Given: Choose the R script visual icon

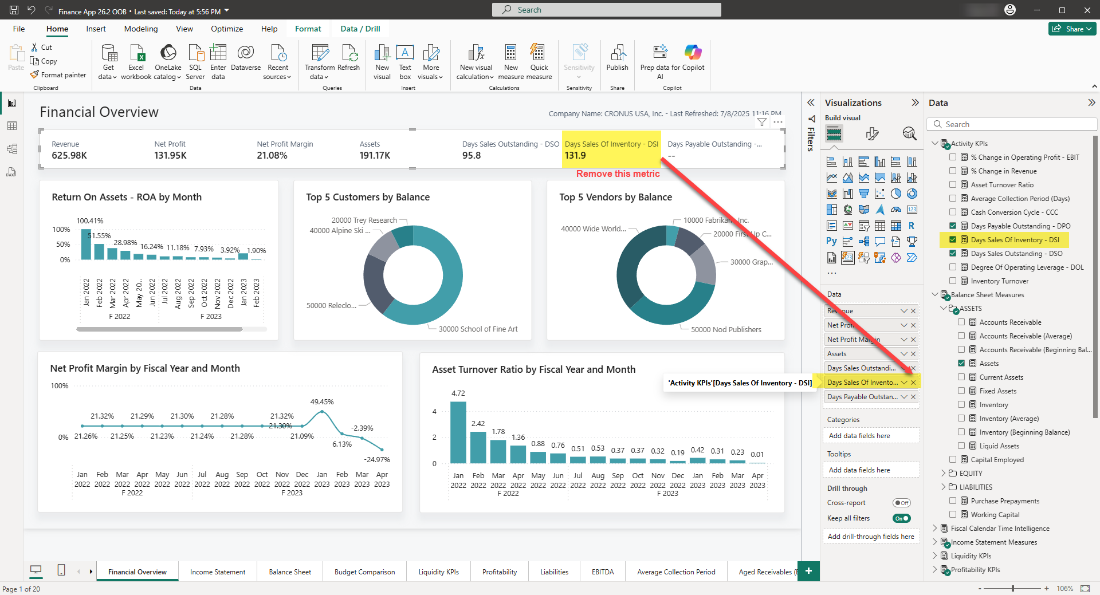Looking at the screenshot, I should [911, 225].
